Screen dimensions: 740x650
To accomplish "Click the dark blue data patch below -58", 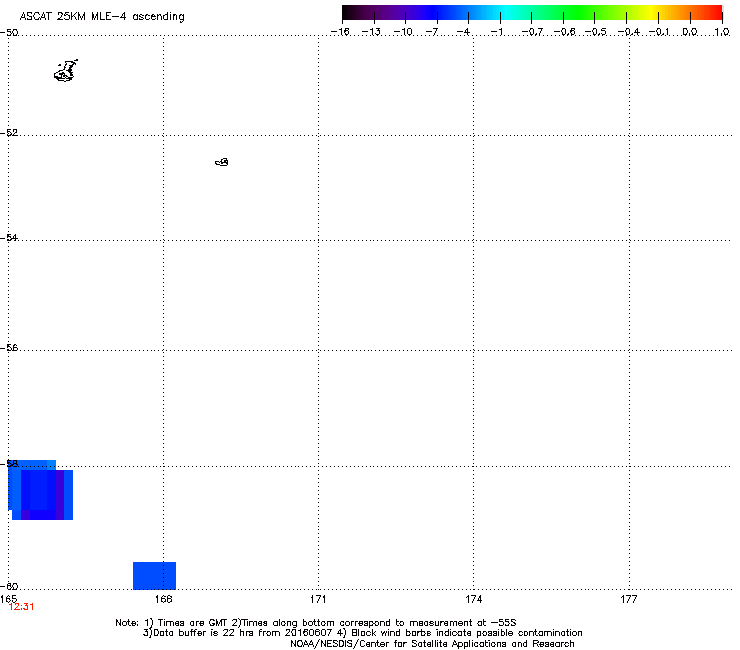I will (41, 490).
